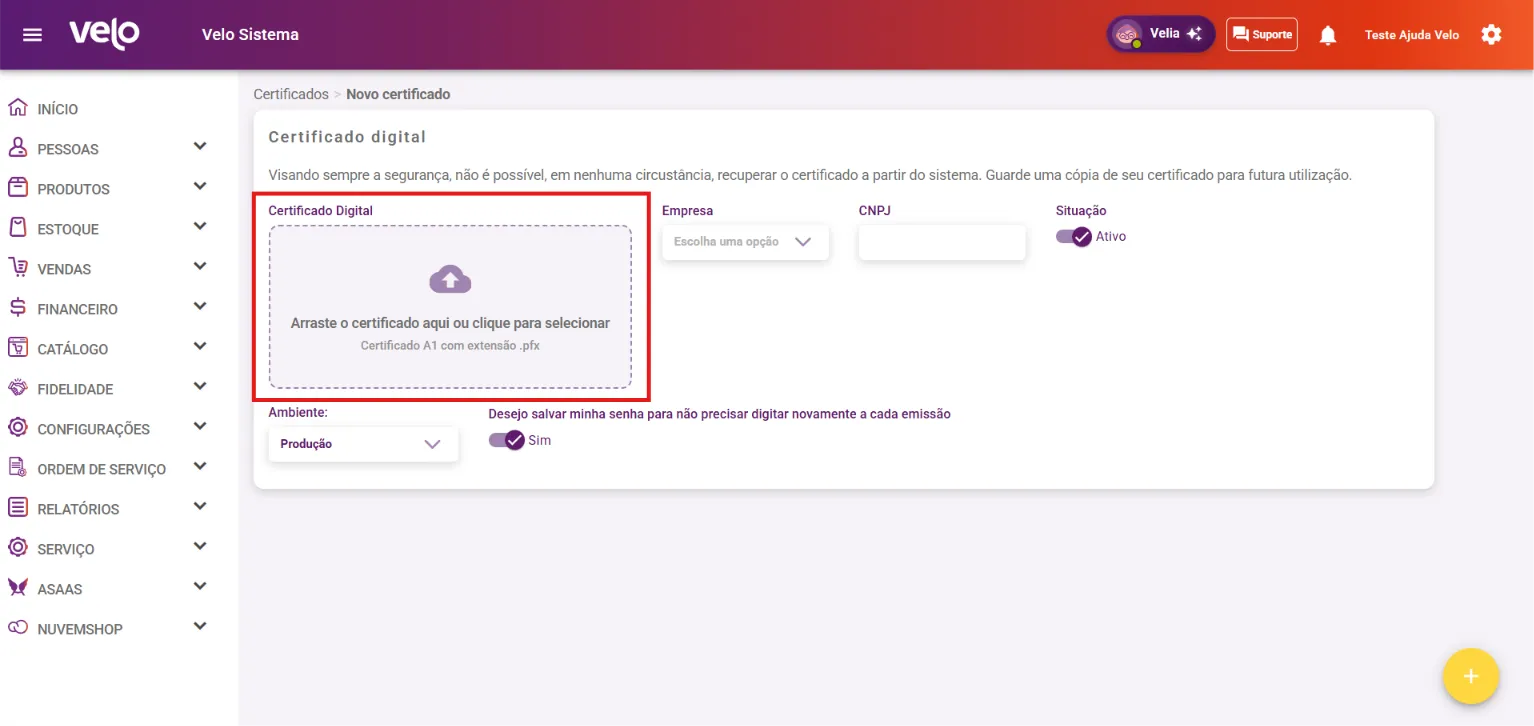
Task: Open the Ambiente Produção dropdown
Action: click(363, 444)
